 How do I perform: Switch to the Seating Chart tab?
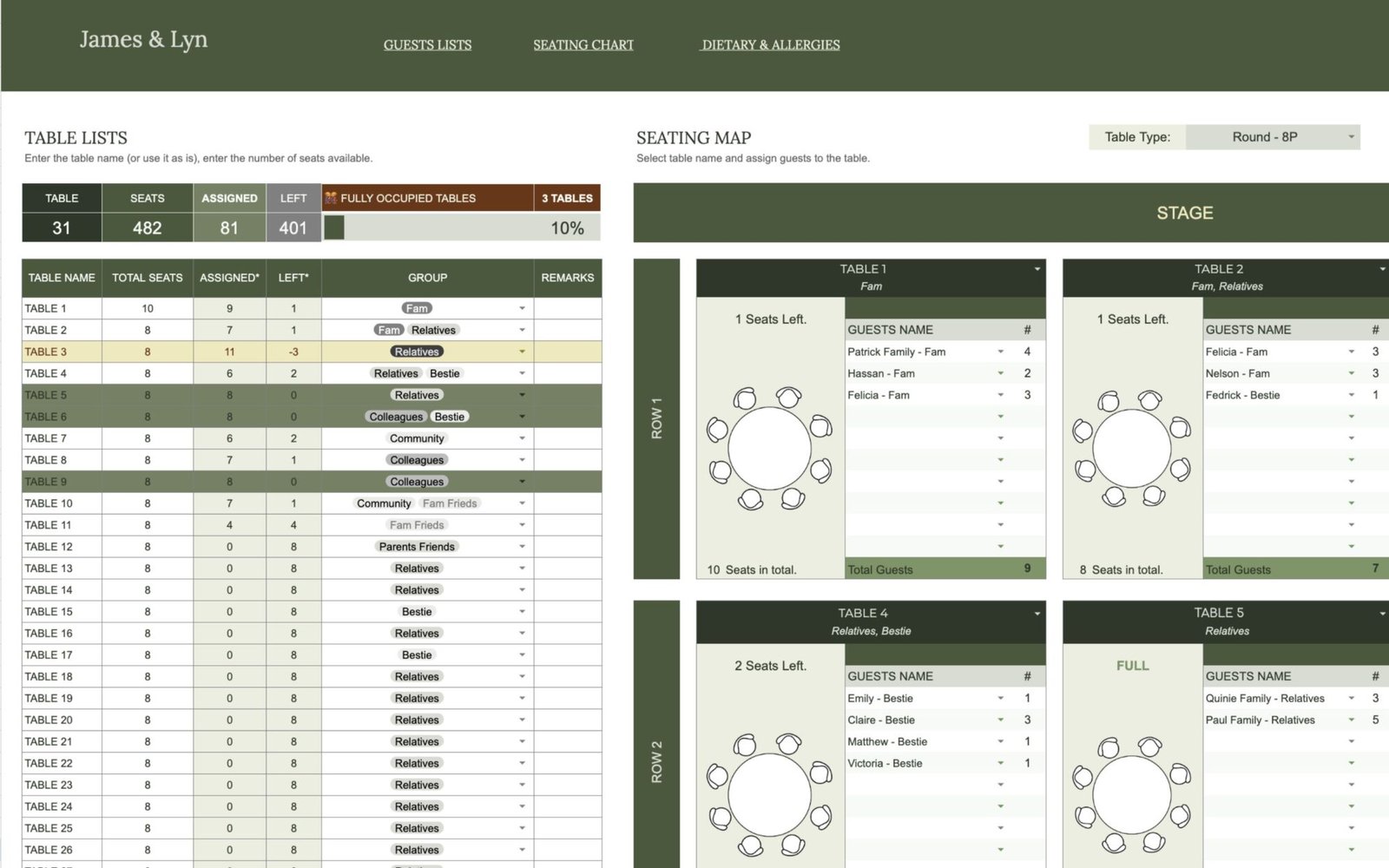583,45
